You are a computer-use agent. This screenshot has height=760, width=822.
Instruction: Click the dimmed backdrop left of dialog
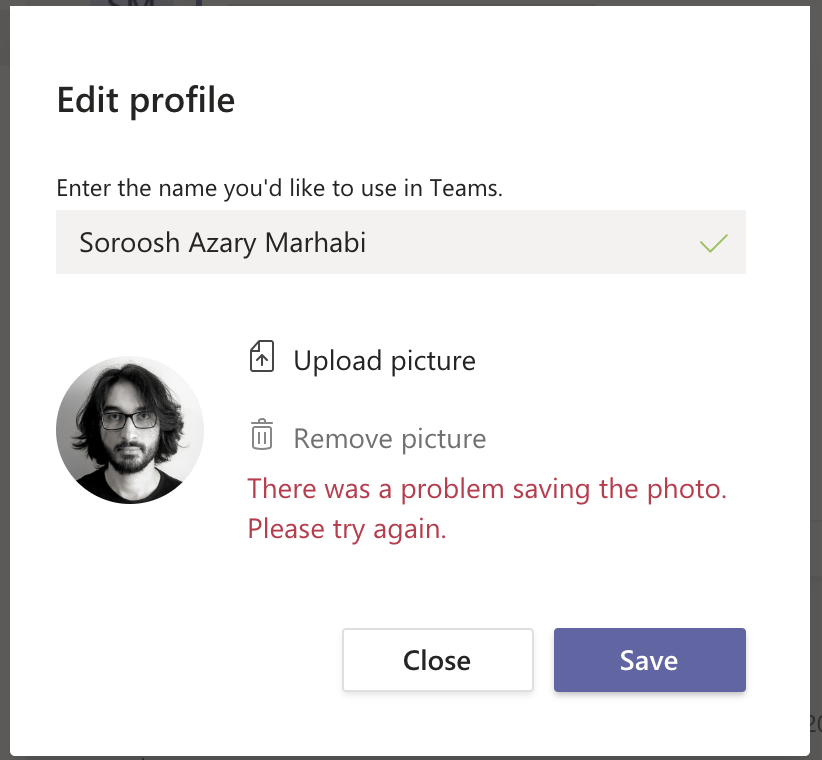coord(5,400)
